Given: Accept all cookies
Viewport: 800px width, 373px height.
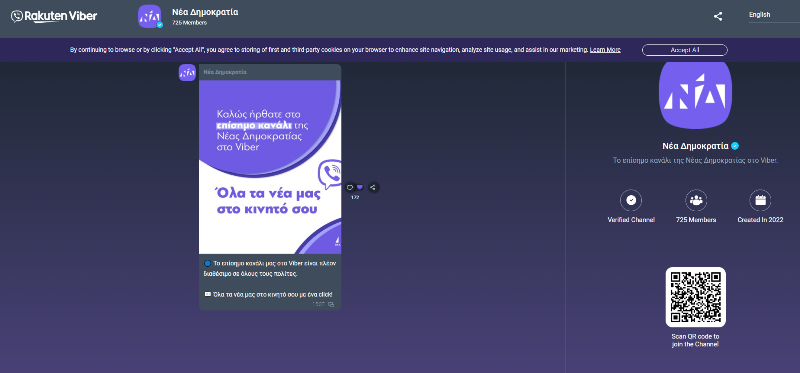Looking at the screenshot, I should [685, 50].
